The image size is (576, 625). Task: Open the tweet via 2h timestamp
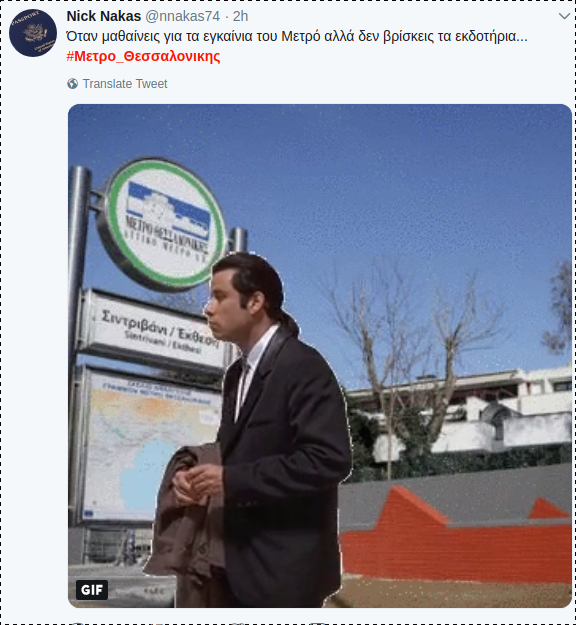click(x=240, y=16)
